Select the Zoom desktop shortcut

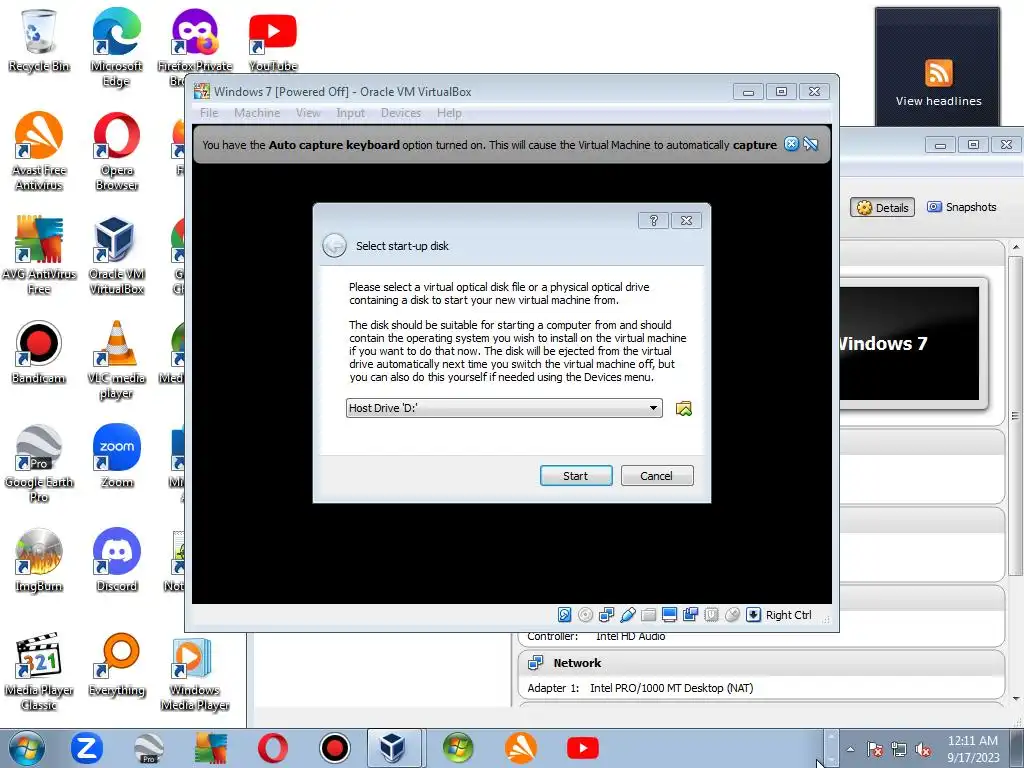pos(116,456)
